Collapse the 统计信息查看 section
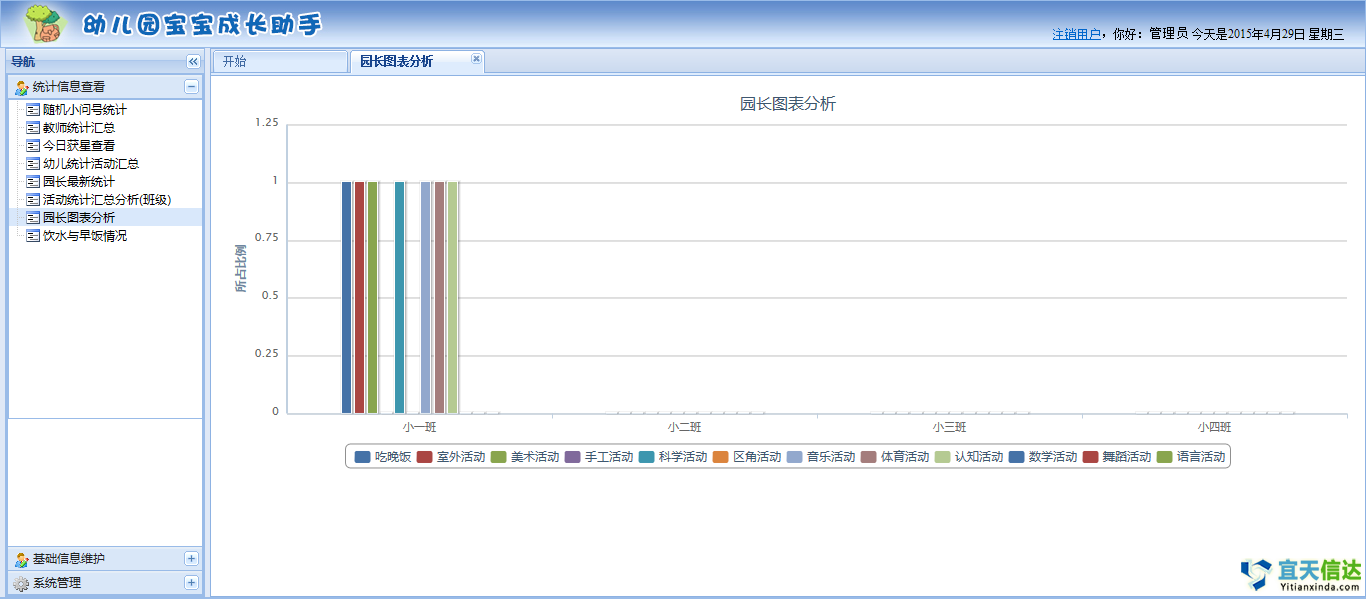The image size is (1366, 599). tap(191, 87)
